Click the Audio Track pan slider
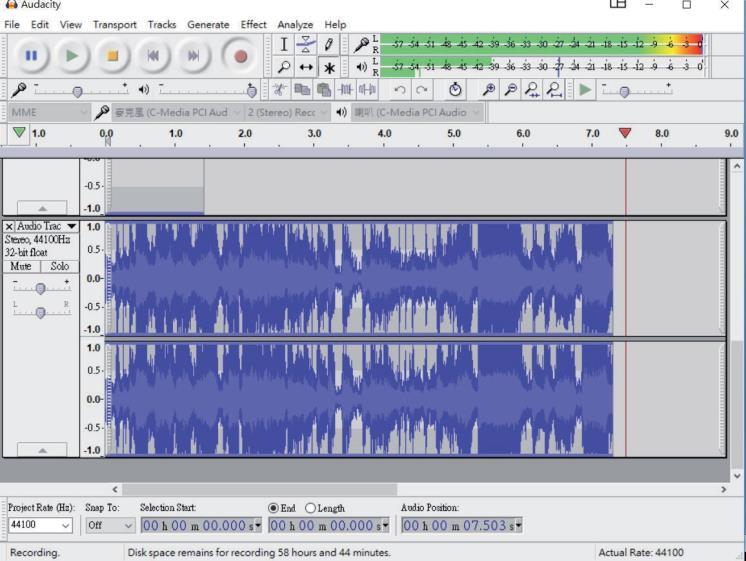This screenshot has height=561, width=746. (x=41, y=312)
